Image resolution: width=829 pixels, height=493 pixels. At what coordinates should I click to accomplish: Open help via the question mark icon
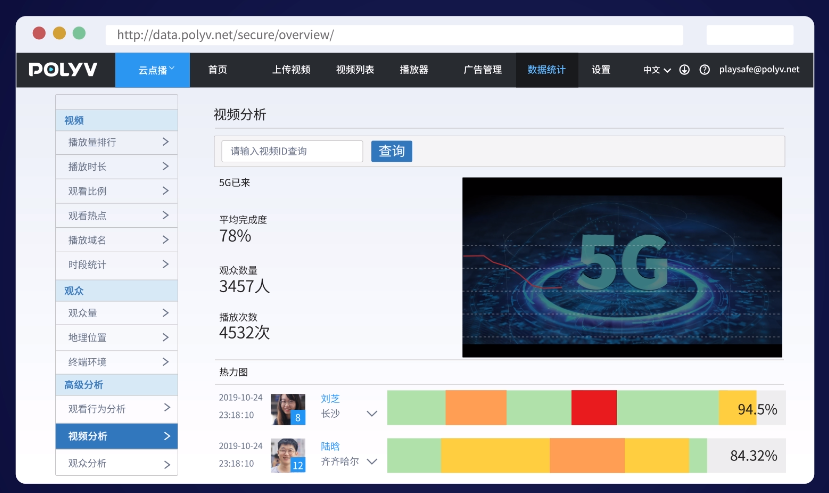click(705, 70)
